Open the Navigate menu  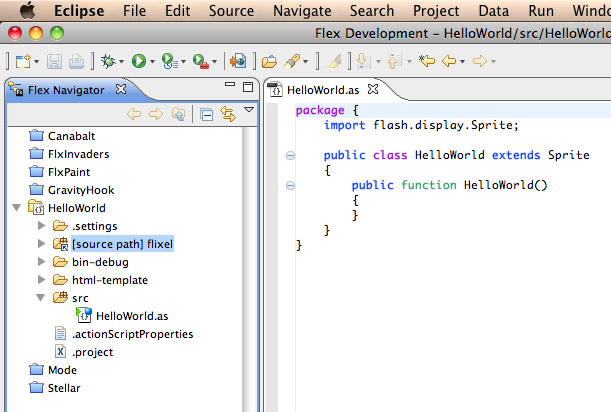301,11
